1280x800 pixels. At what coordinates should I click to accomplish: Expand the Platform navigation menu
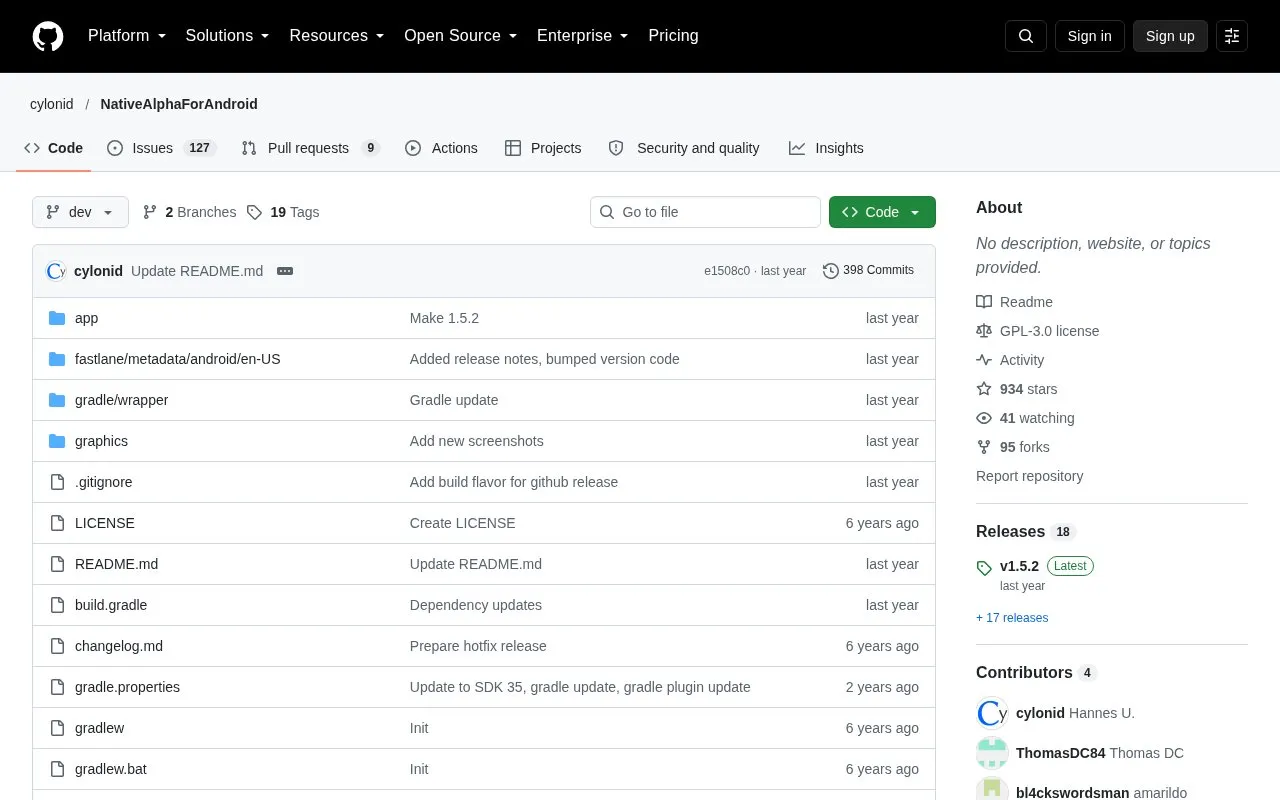(x=127, y=36)
